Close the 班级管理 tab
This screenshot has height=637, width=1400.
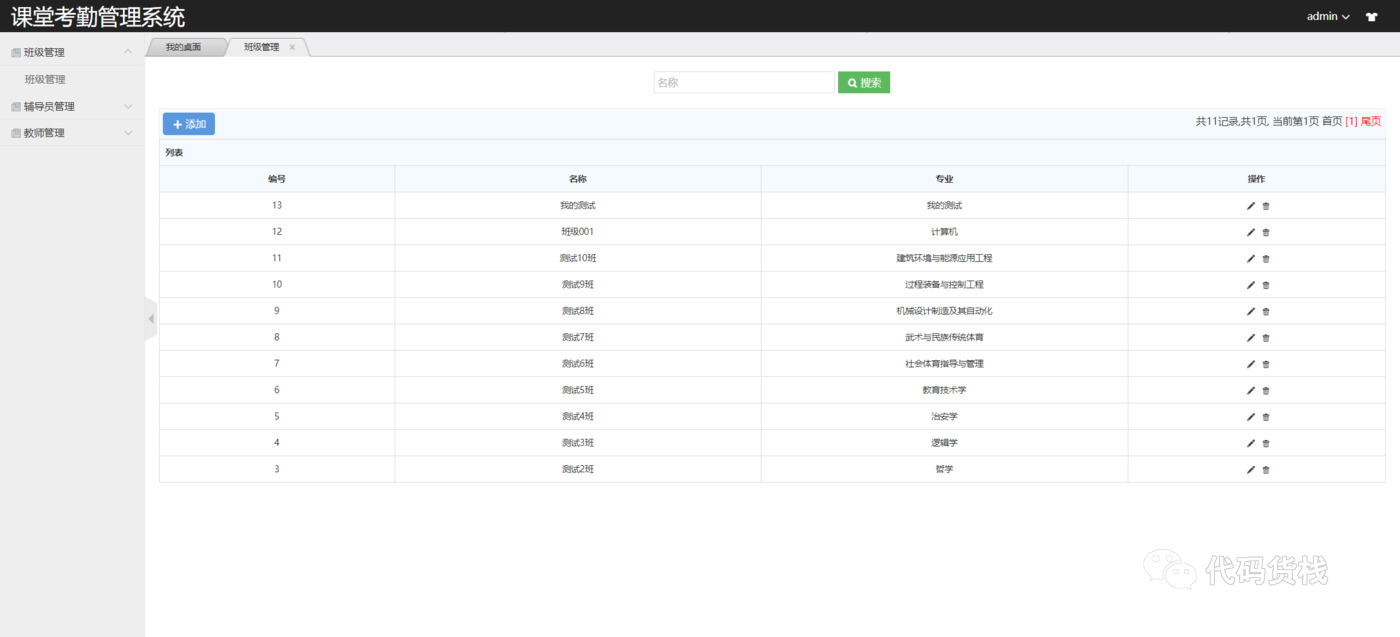coord(292,47)
